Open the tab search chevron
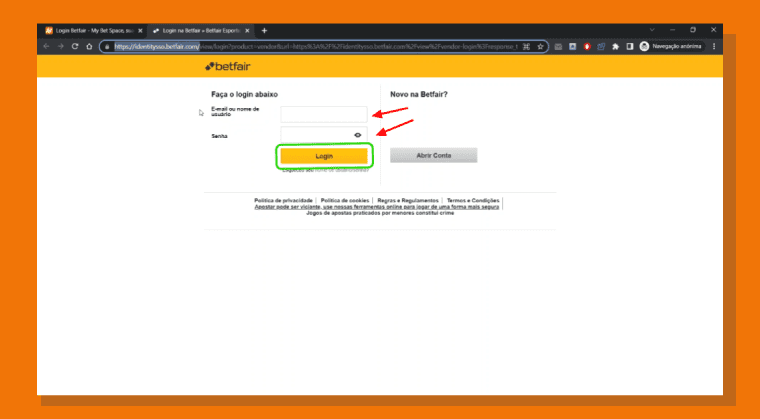Screen dimensions: 760x419 pos(652,30)
